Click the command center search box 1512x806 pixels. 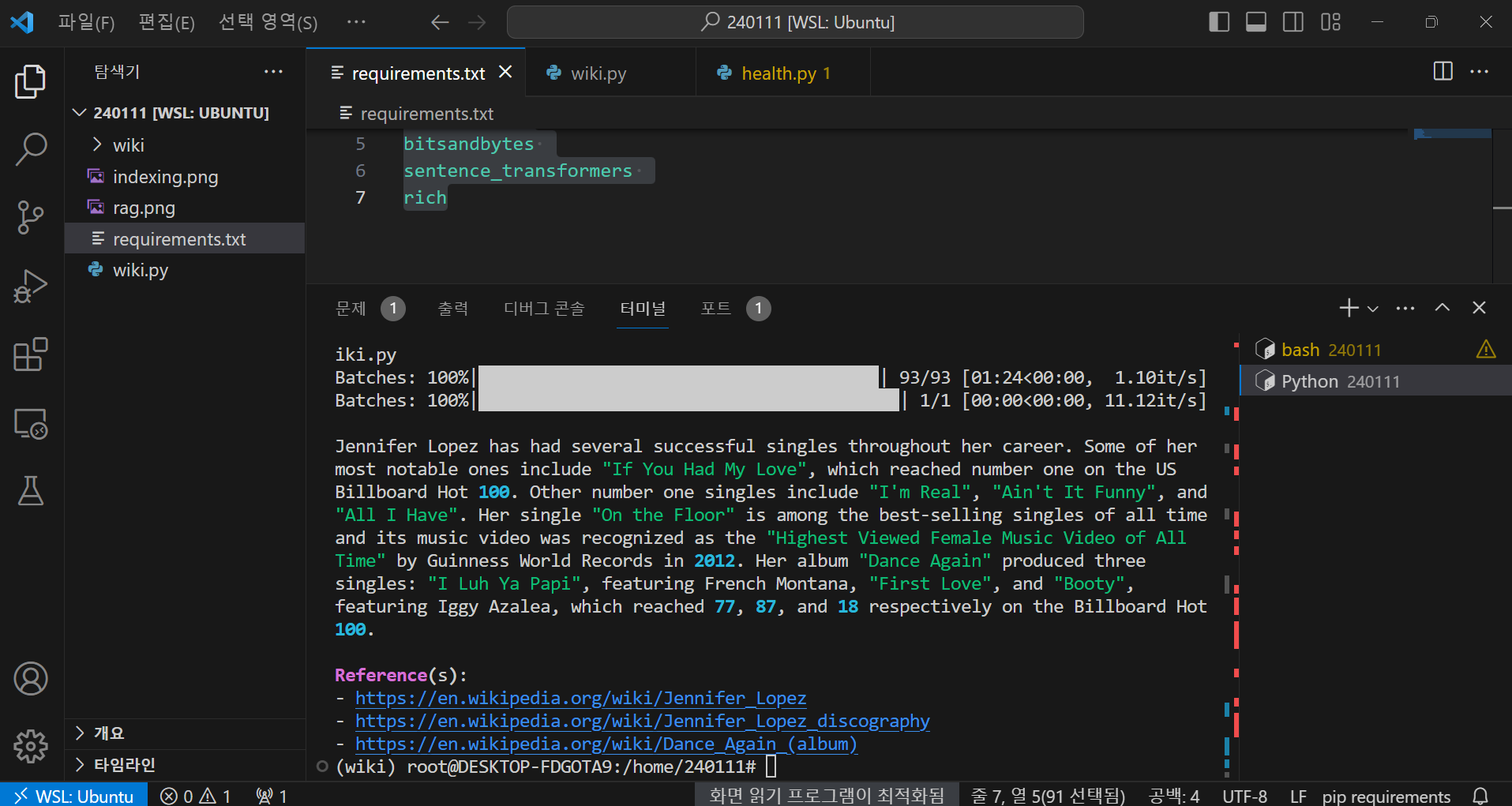coord(795,22)
